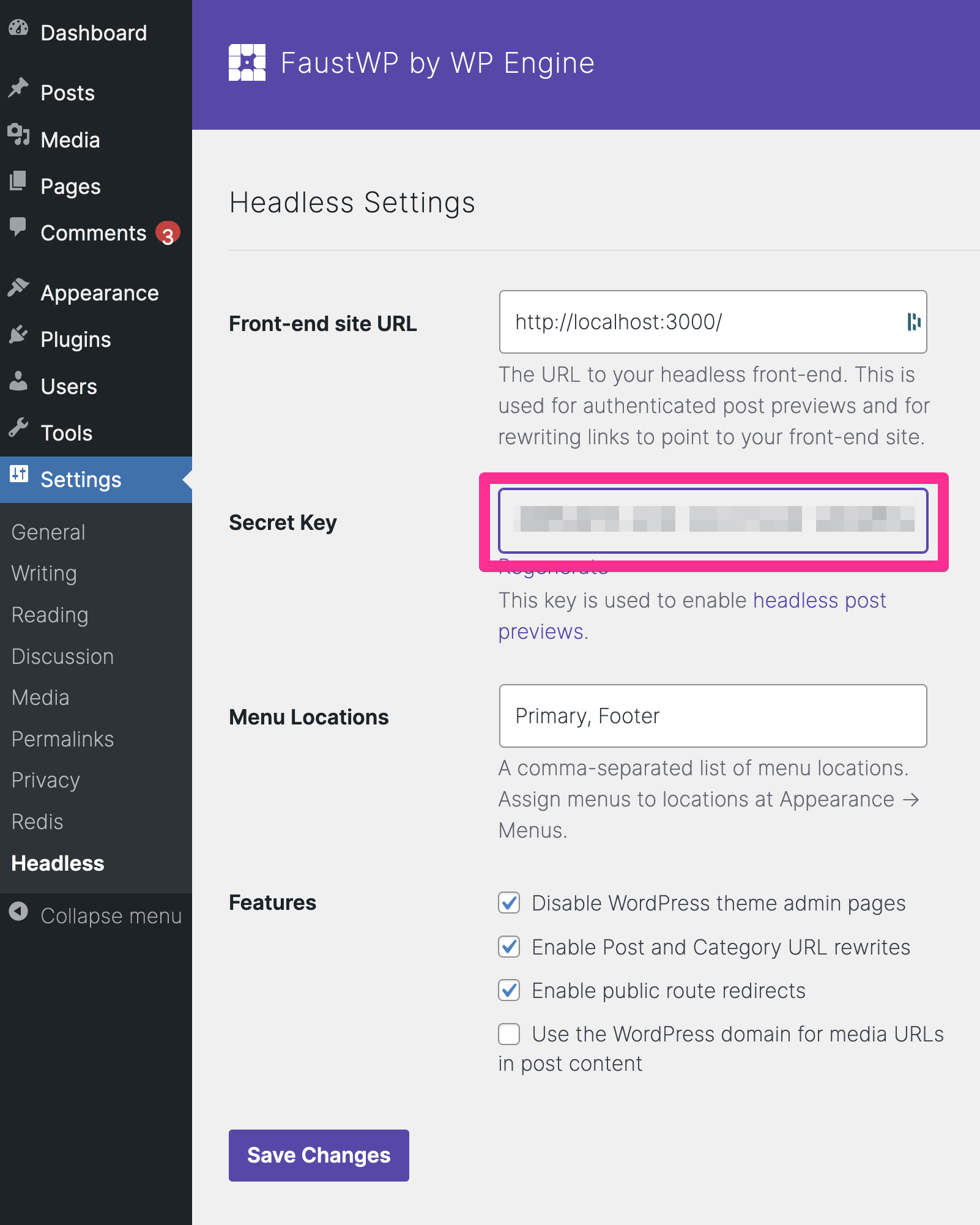Toggle Disable WordPress theme admin pages checkbox
Image resolution: width=980 pixels, height=1225 pixels.
point(509,903)
